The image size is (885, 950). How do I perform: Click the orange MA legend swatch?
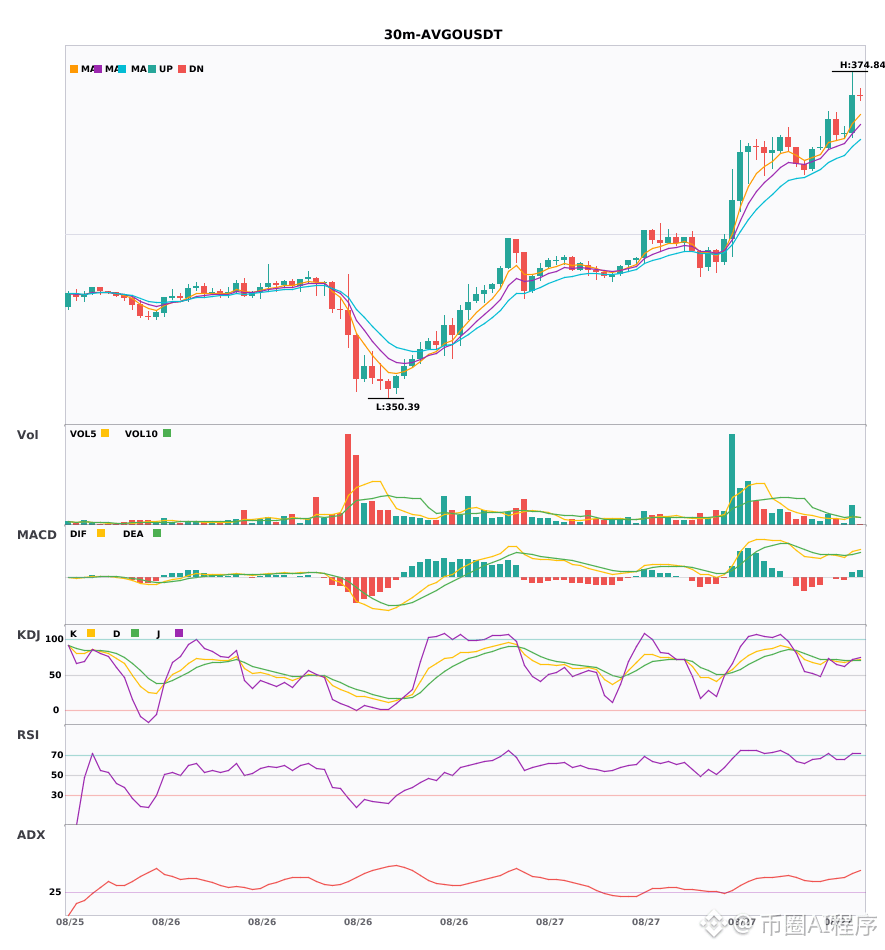(x=74, y=69)
